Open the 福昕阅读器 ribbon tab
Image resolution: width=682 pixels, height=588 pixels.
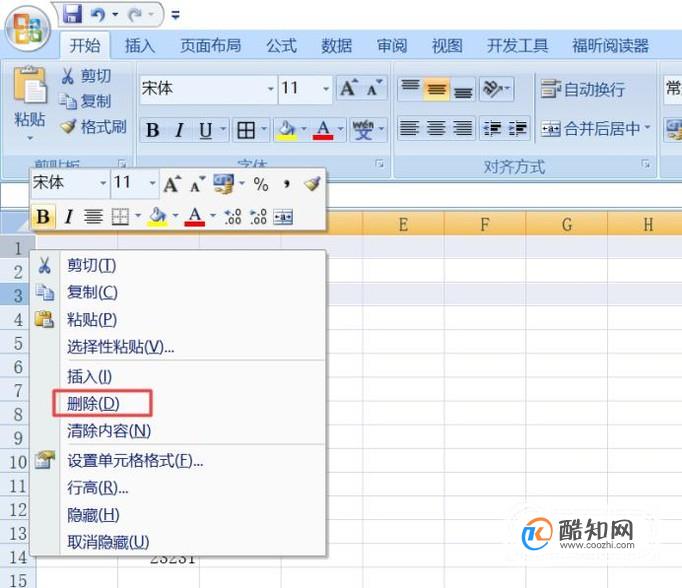[x=610, y=45]
